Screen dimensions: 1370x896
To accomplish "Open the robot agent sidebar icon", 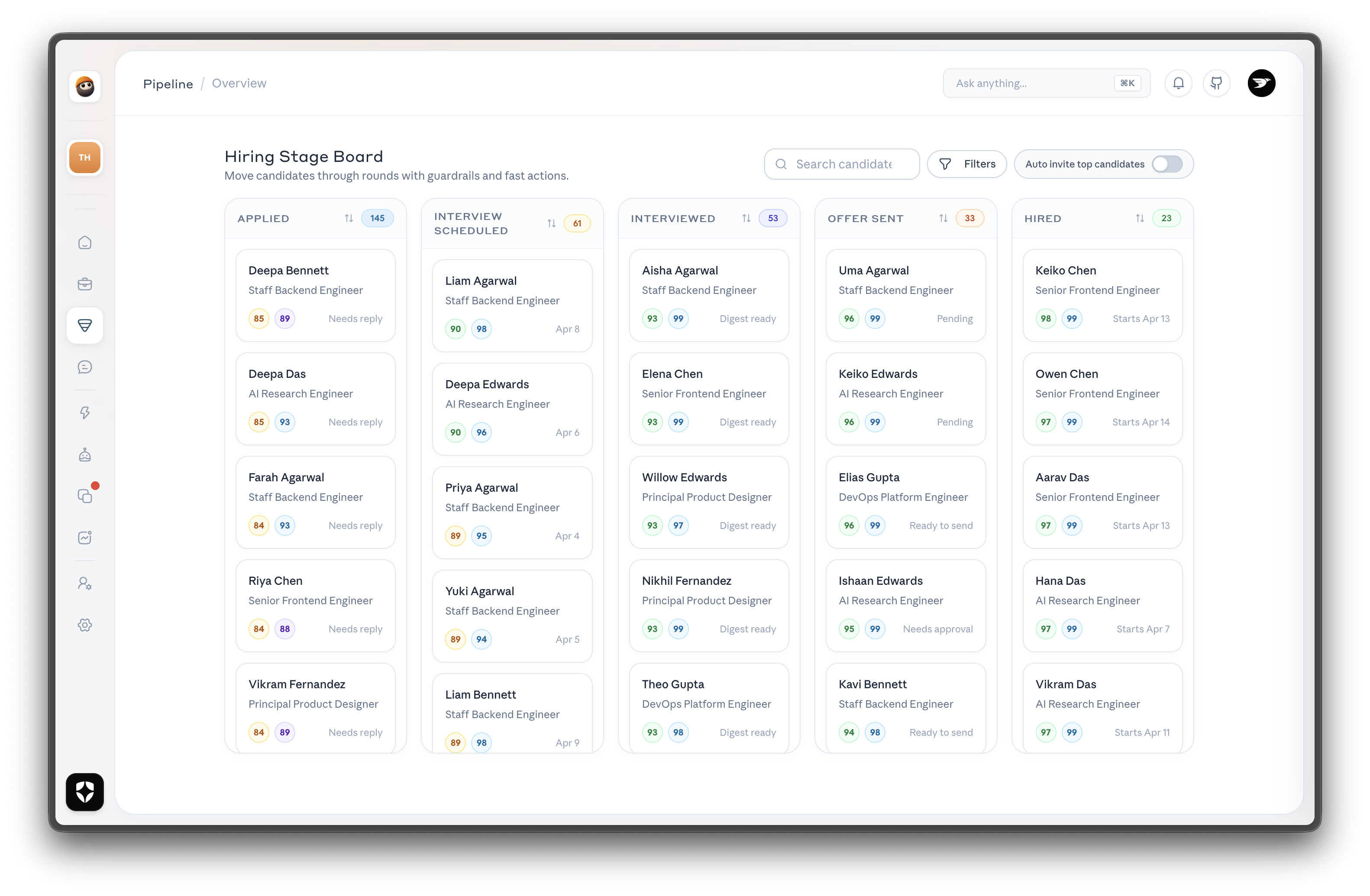I will (84, 454).
